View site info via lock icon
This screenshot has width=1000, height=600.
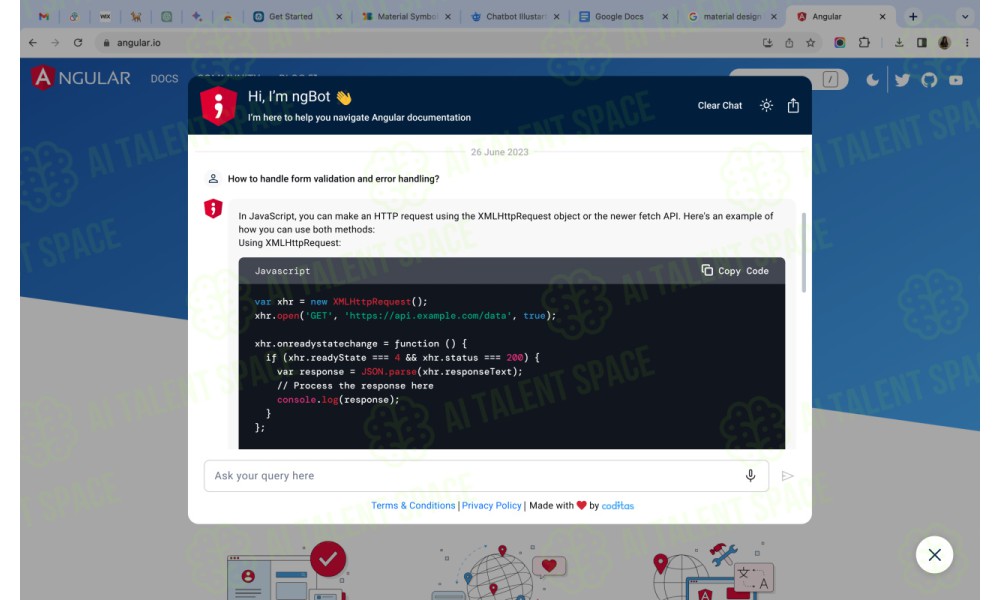point(107,43)
